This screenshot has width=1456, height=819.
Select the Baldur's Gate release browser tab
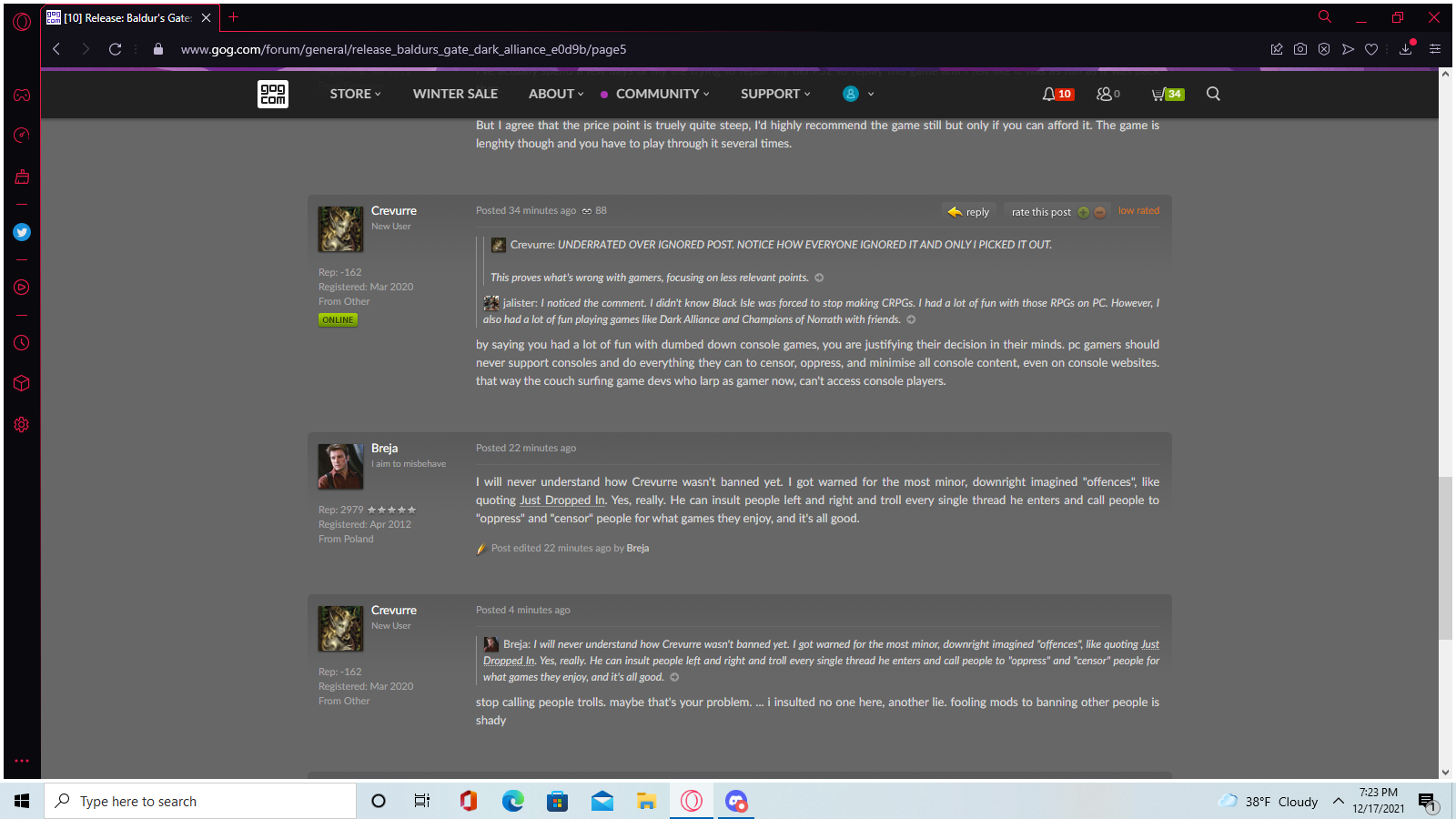(127, 17)
